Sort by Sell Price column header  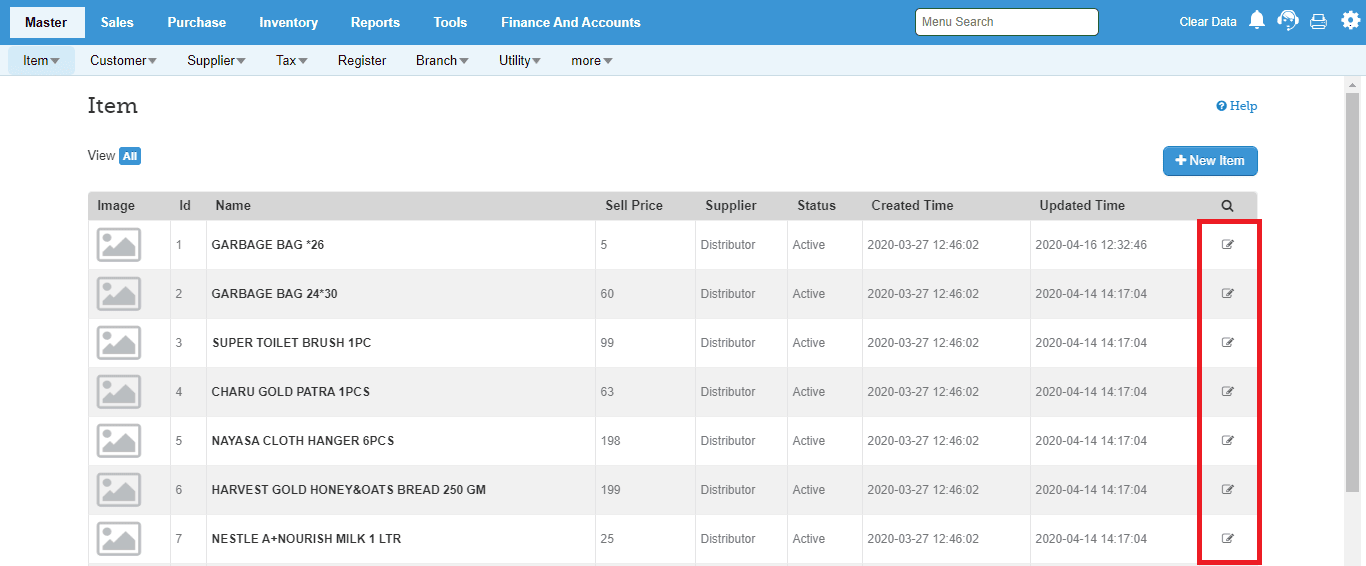point(634,206)
